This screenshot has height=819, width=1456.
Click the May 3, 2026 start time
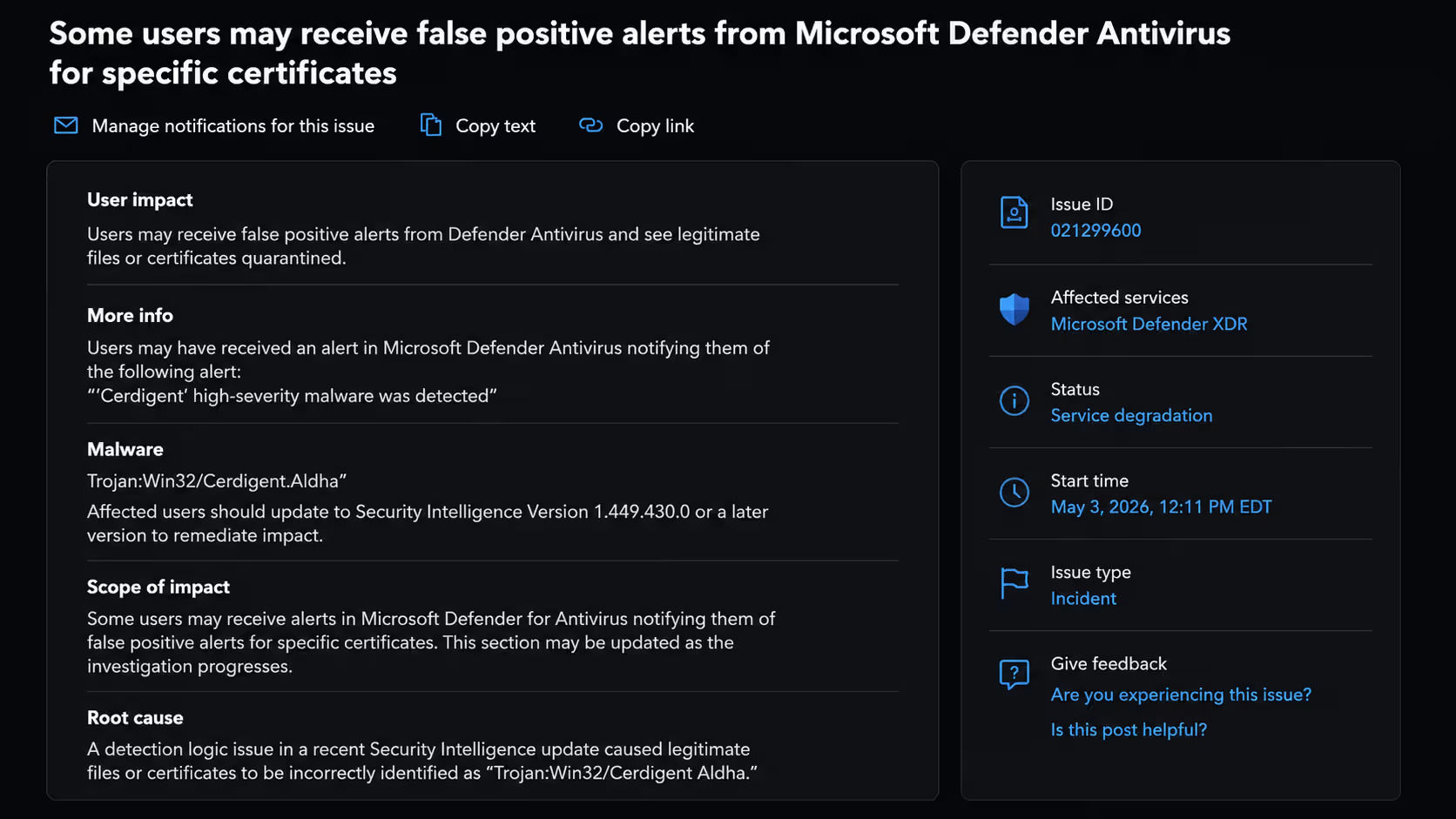tap(1161, 507)
